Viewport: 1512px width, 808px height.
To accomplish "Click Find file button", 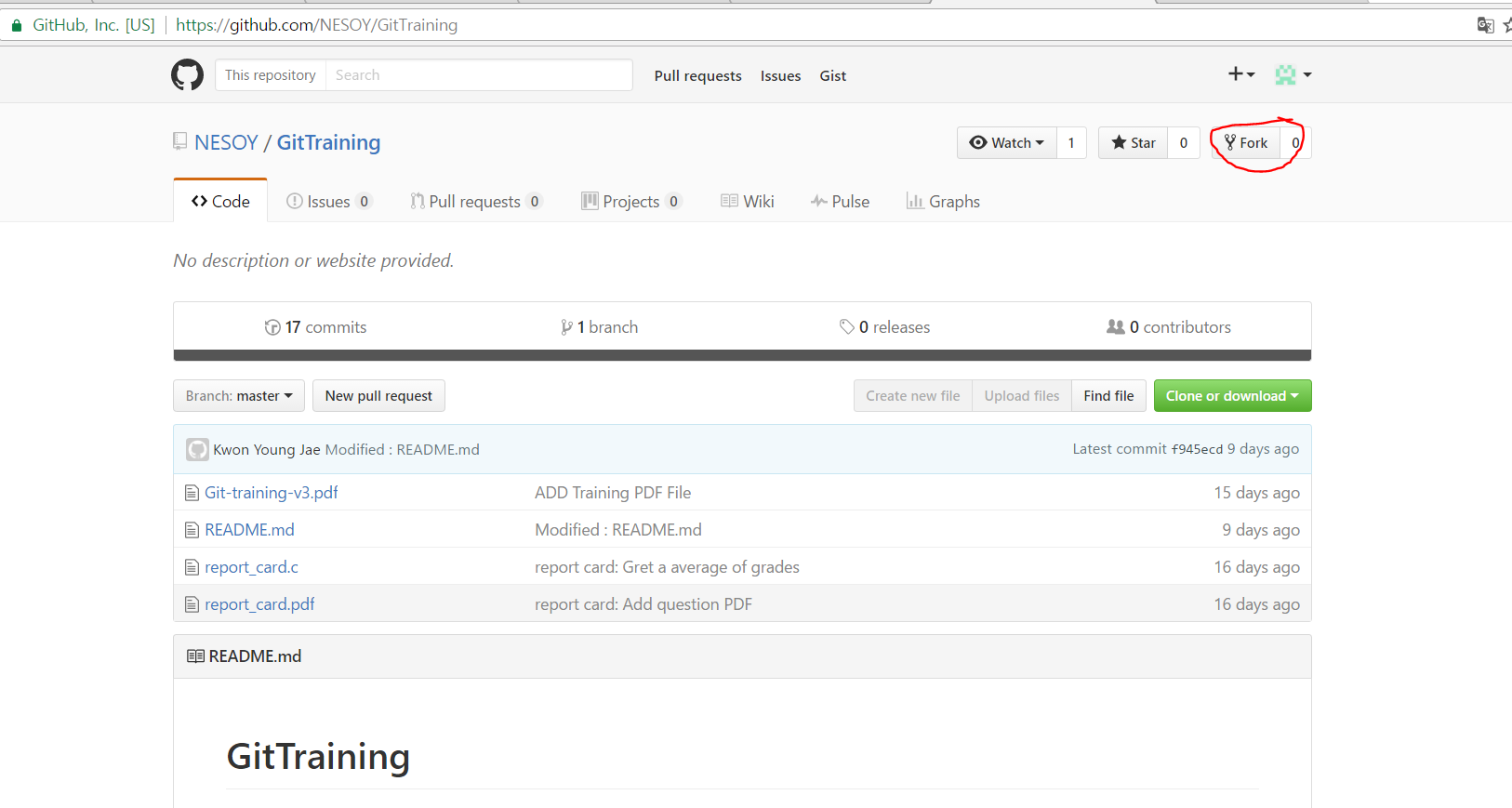I will point(1108,396).
